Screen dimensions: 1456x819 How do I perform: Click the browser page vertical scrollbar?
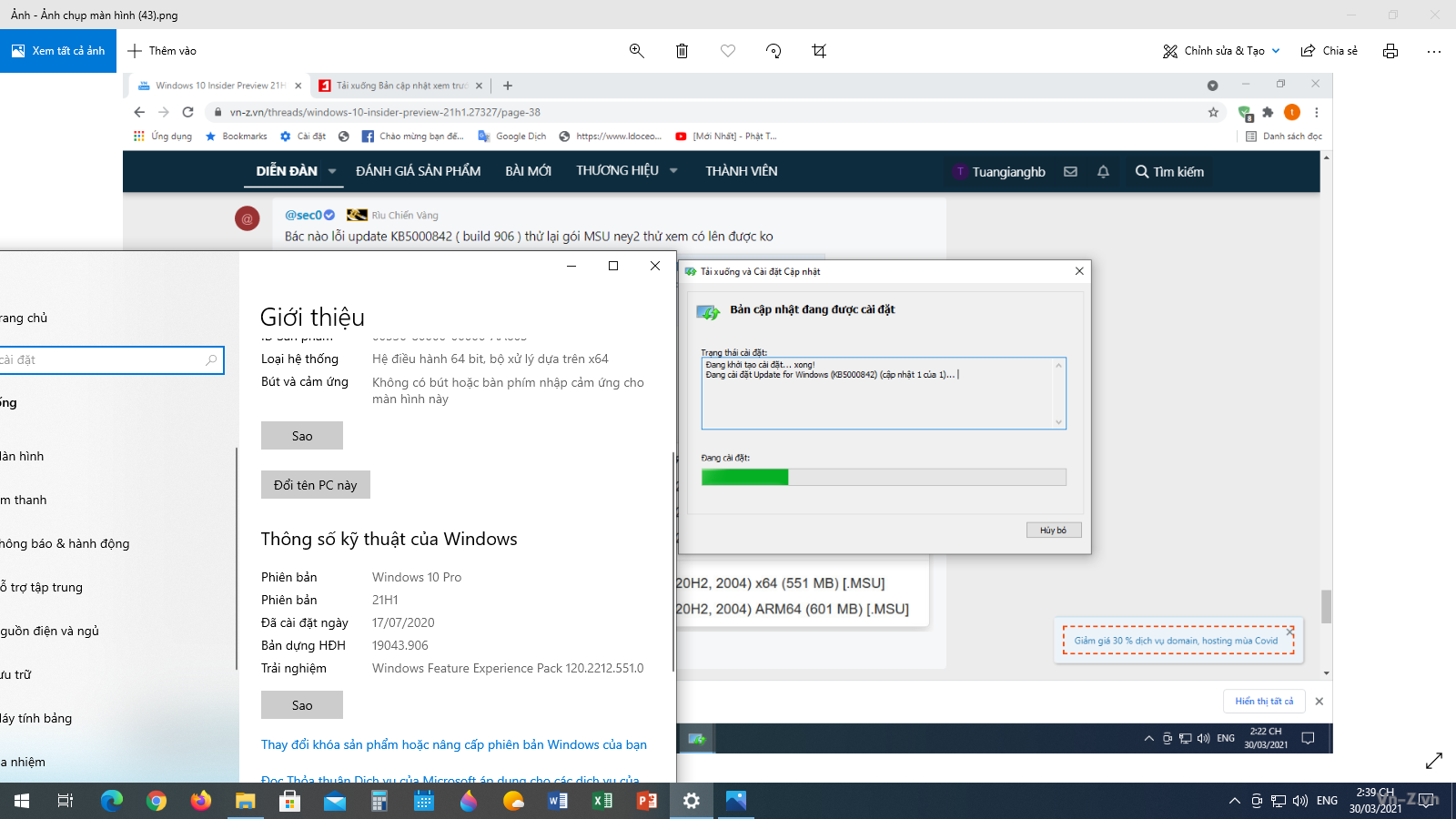click(x=1326, y=606)
